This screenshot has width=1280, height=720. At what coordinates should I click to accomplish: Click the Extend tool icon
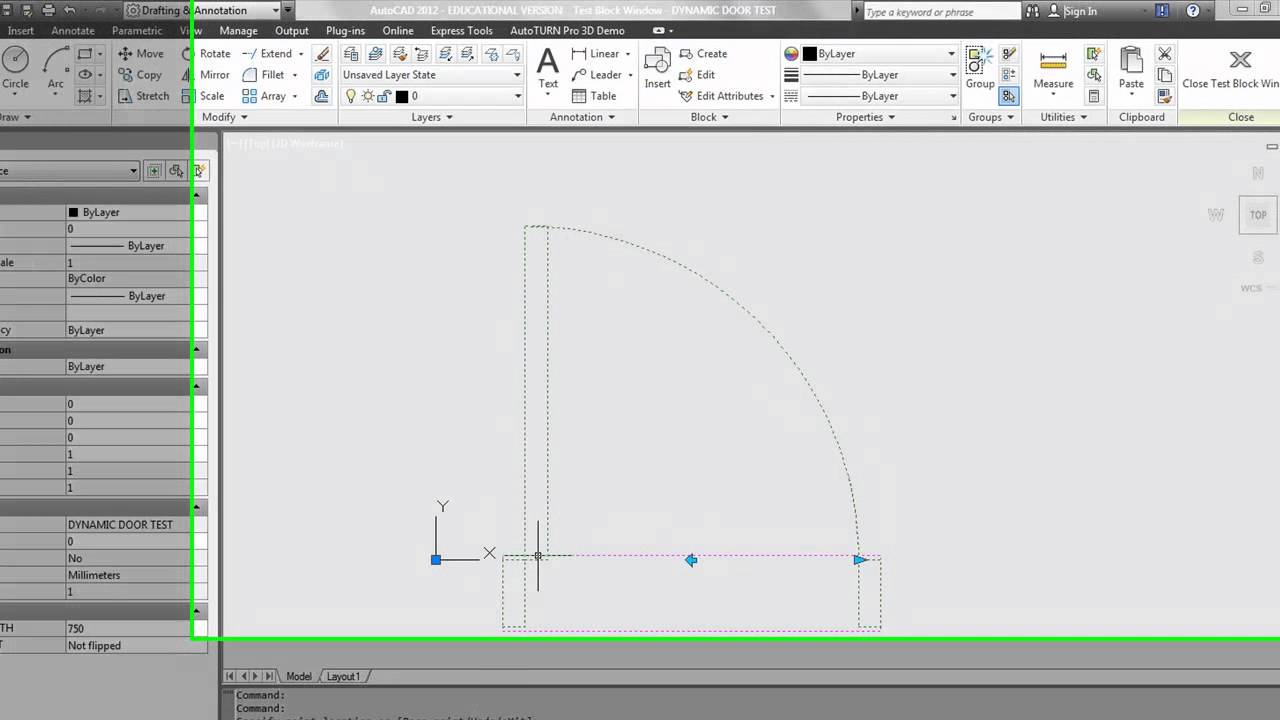(x=250, y=54)
